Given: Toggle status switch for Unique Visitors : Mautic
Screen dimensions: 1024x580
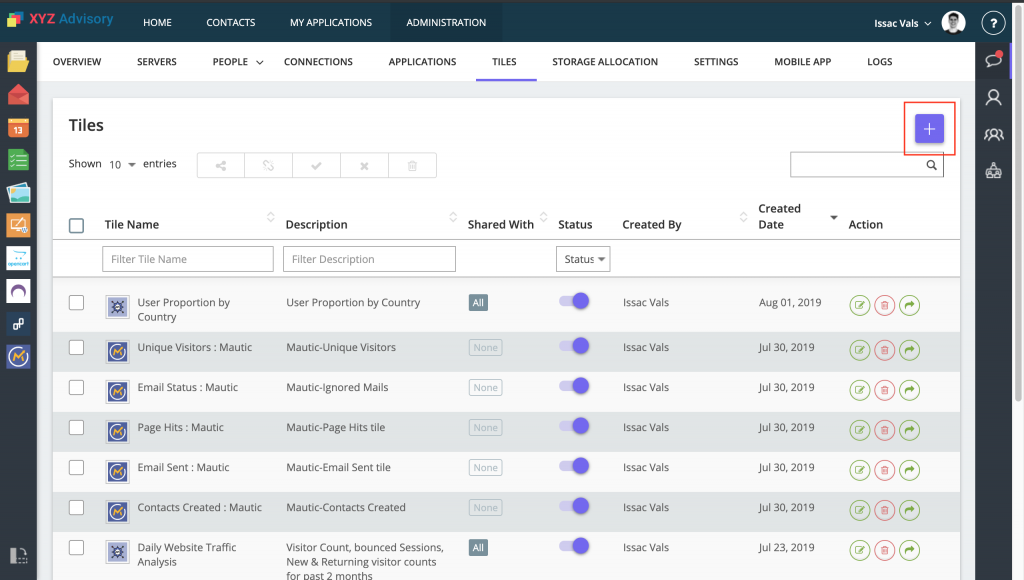Looking at the screenshot, I should tap(574, 346).
